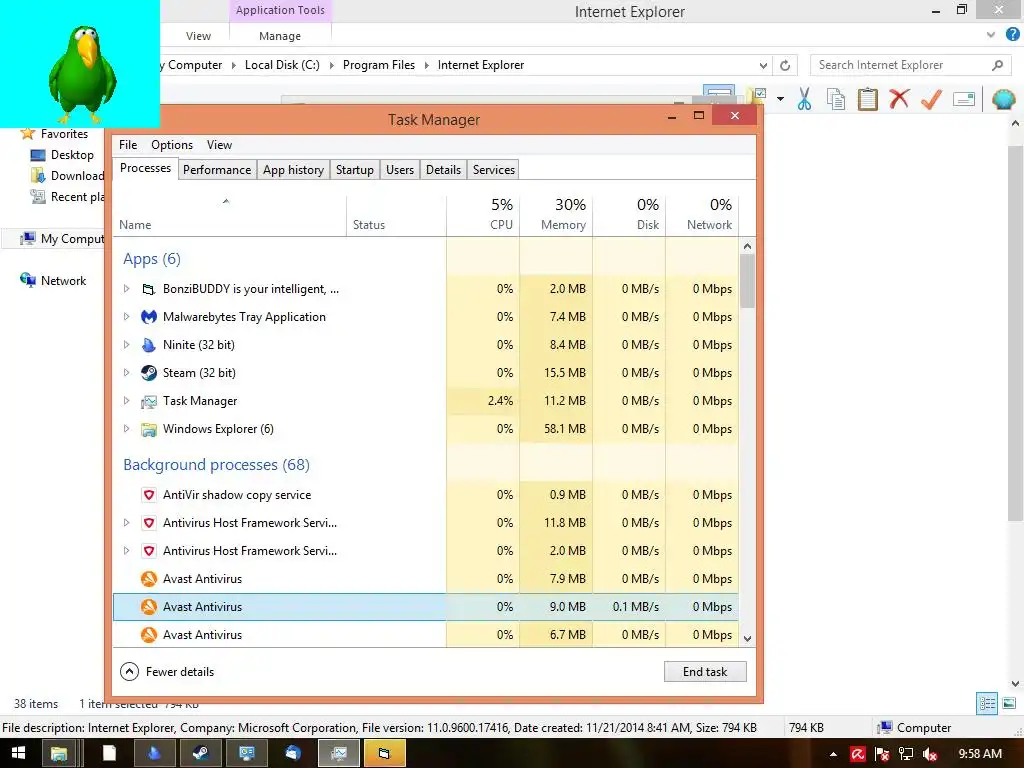This screenshot has width=1024, height=768.
Task: Click the muted volume tray icon
Action: [929, 754]
